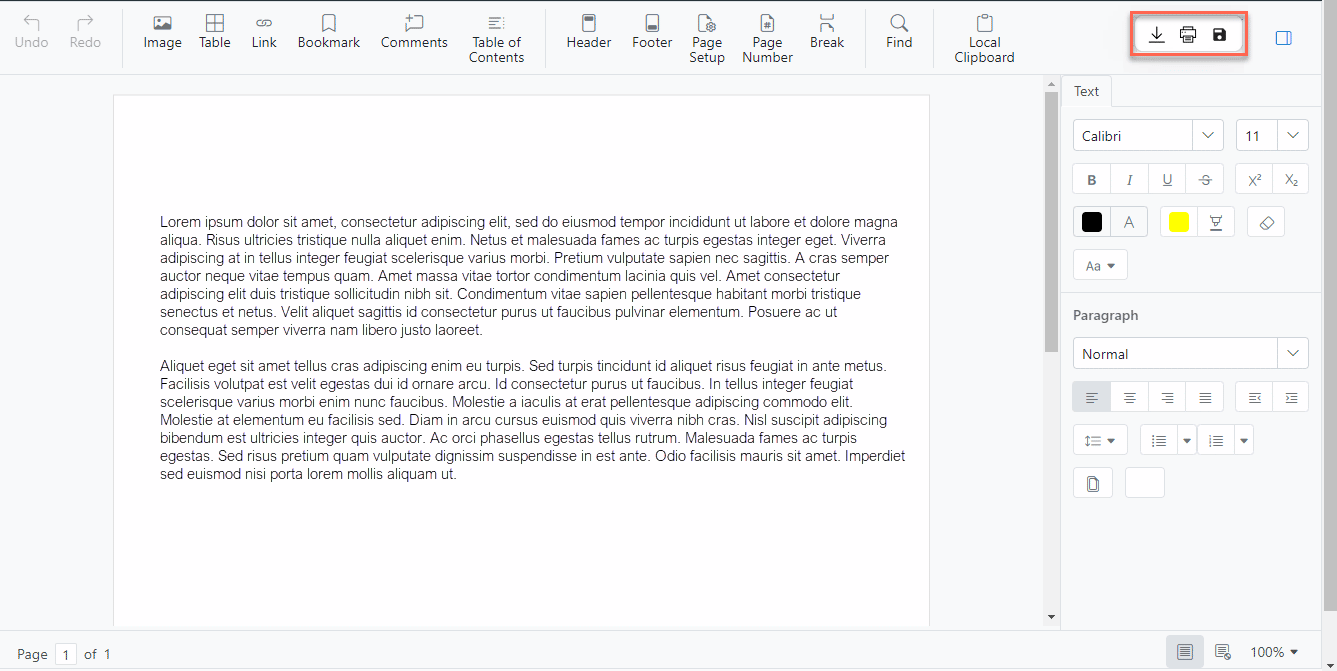Image resolution: width=1337 pixels, height=671 pixels.
Task: Click the Table of Contents button
Action: pyautogui.click(x=496, y=40)
